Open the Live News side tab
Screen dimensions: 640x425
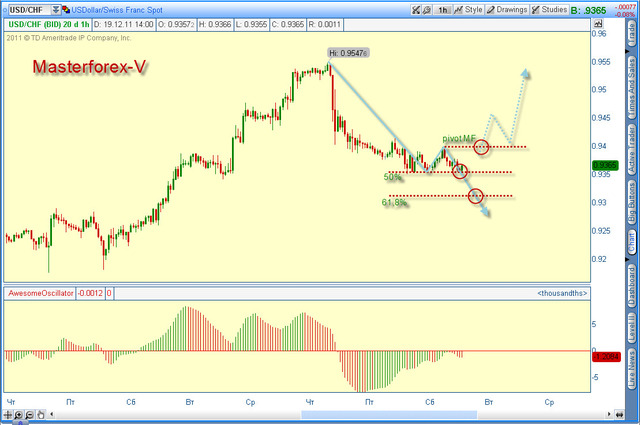click(632, 371)
